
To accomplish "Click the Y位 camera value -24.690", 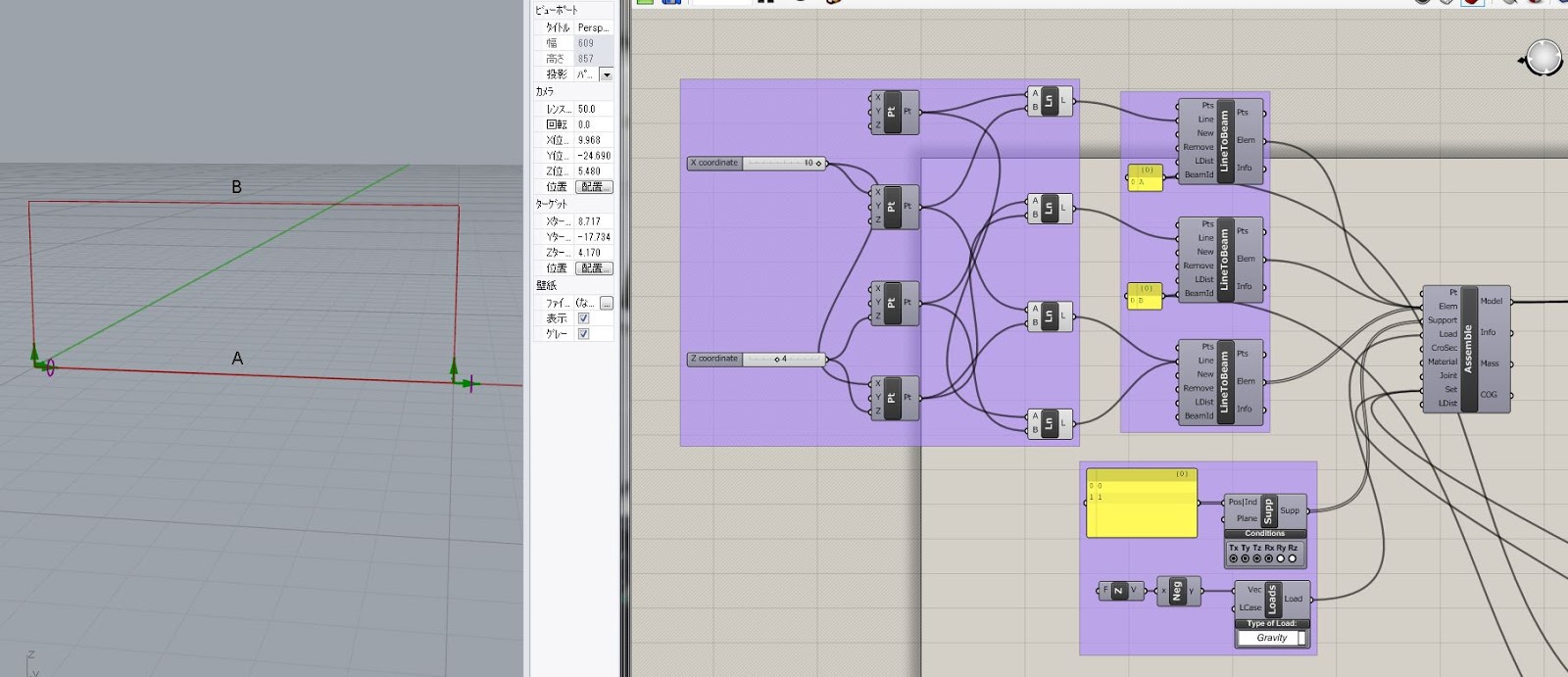I will click(594, 156).
